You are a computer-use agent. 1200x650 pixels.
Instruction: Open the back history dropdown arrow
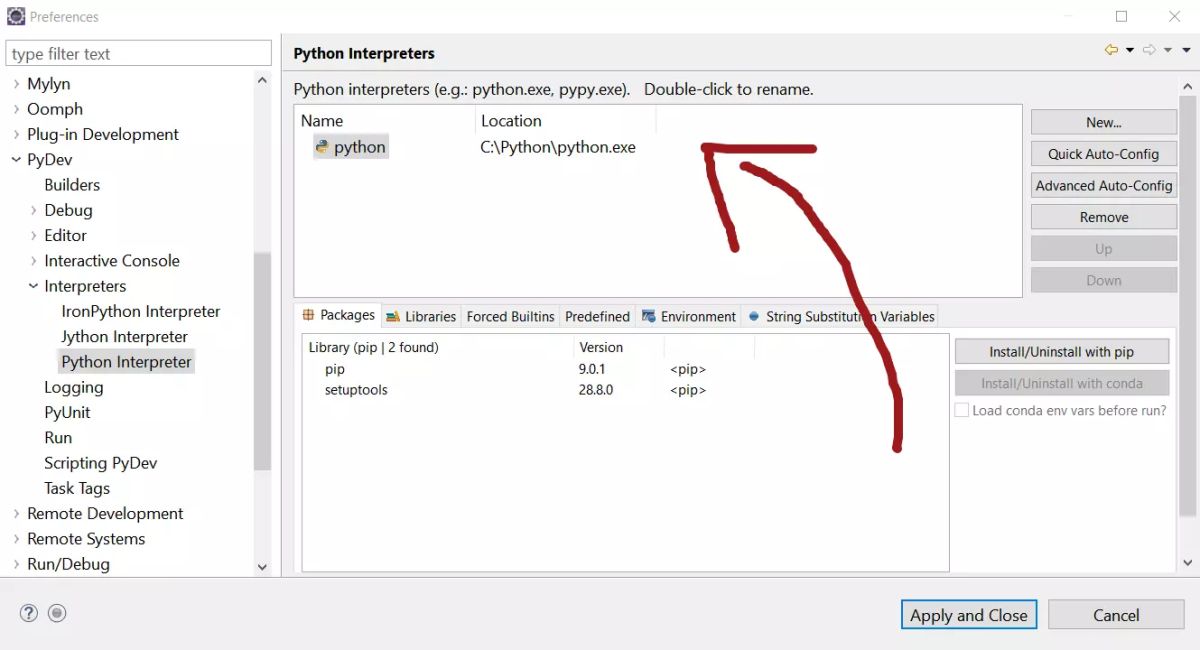(x=1130, y=50)
